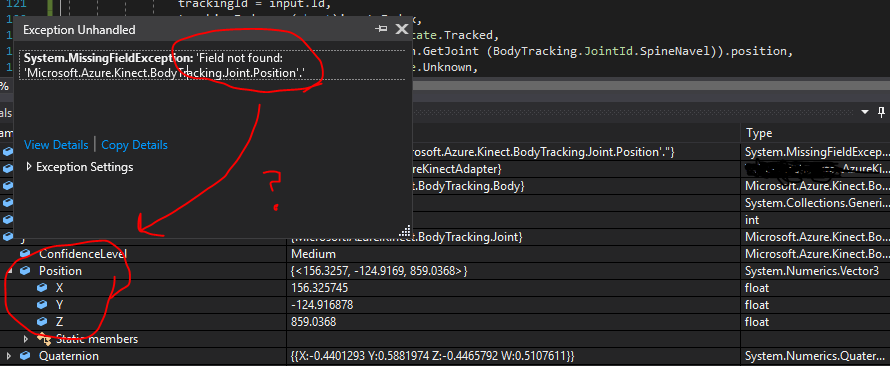
Task: Click the Z field icon
Action: [41, 322]
